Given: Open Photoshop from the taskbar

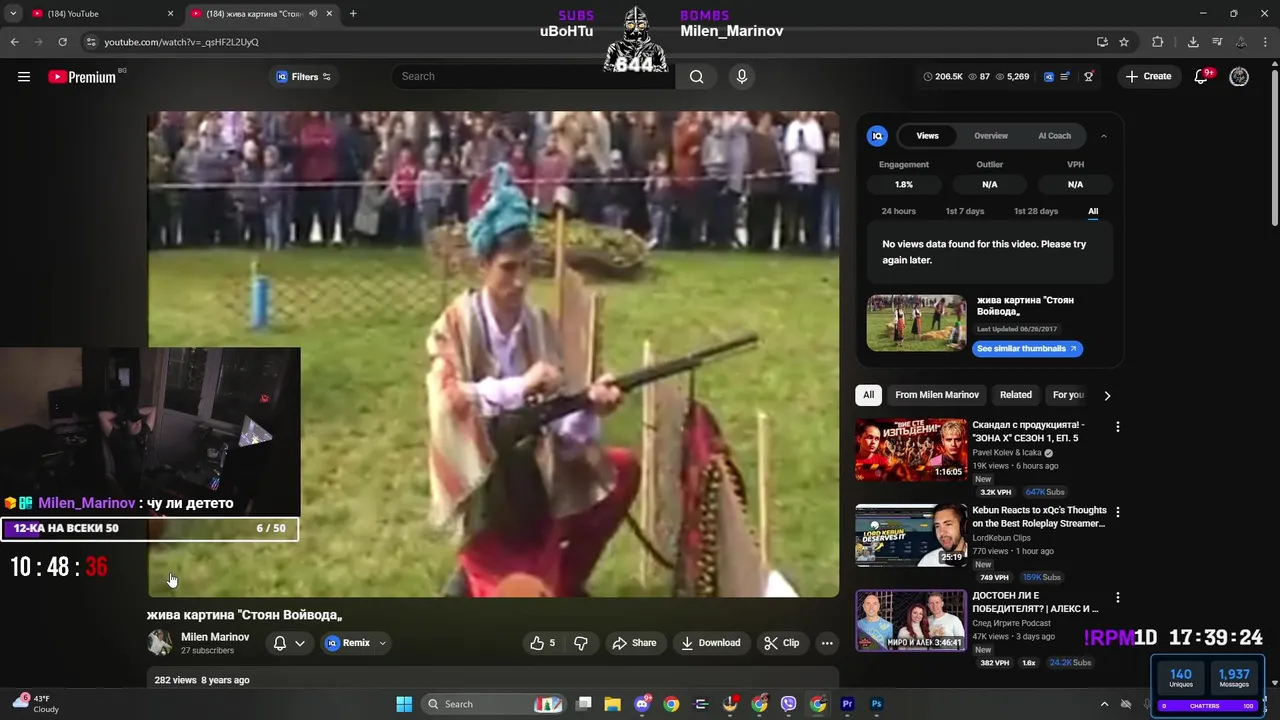Looking at the screenshot, I should pyautogui.click(x=876, y=704).
